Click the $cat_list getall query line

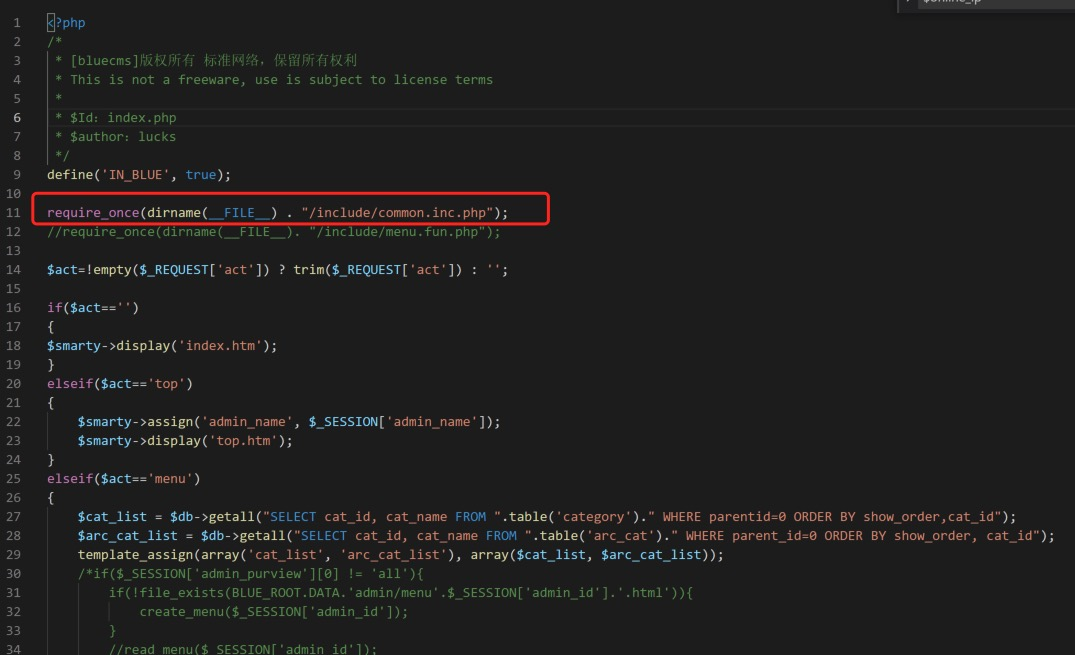pos(546,516)
